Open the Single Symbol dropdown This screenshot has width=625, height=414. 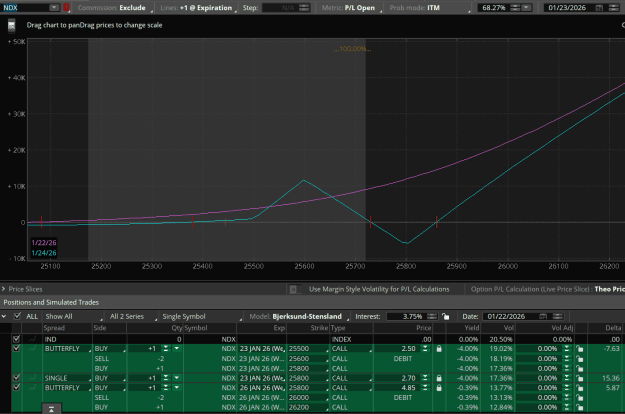201,316
